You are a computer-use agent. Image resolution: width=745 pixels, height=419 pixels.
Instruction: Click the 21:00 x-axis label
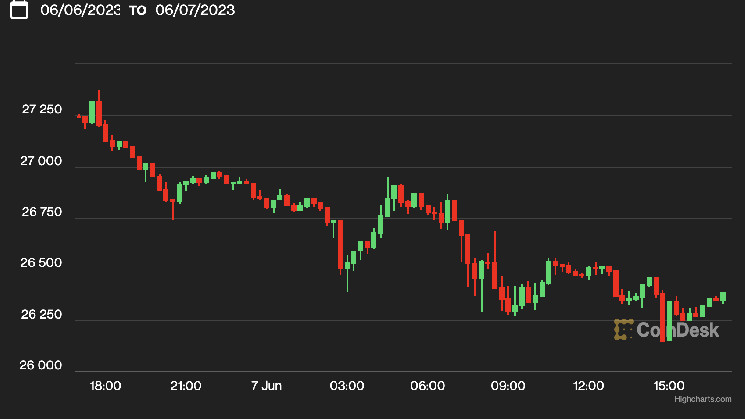[x=186, y=385]
